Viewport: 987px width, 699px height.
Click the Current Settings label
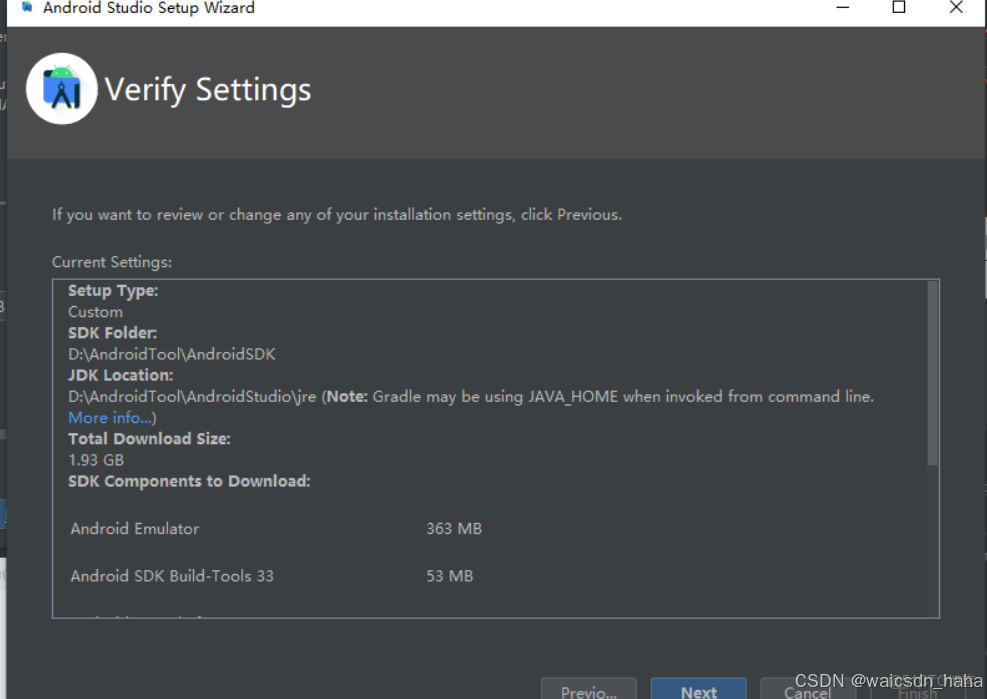click(x=111, y=262)
